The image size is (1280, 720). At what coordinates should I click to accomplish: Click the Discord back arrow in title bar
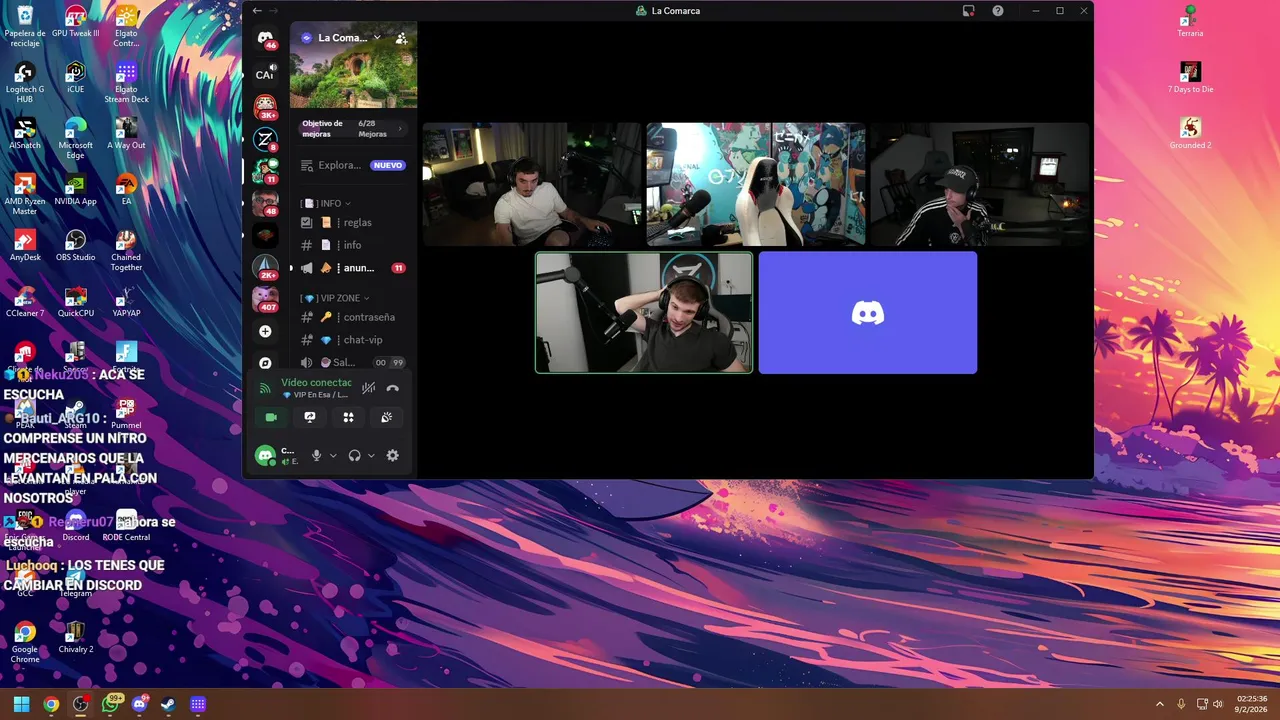[x=257, y=10]
